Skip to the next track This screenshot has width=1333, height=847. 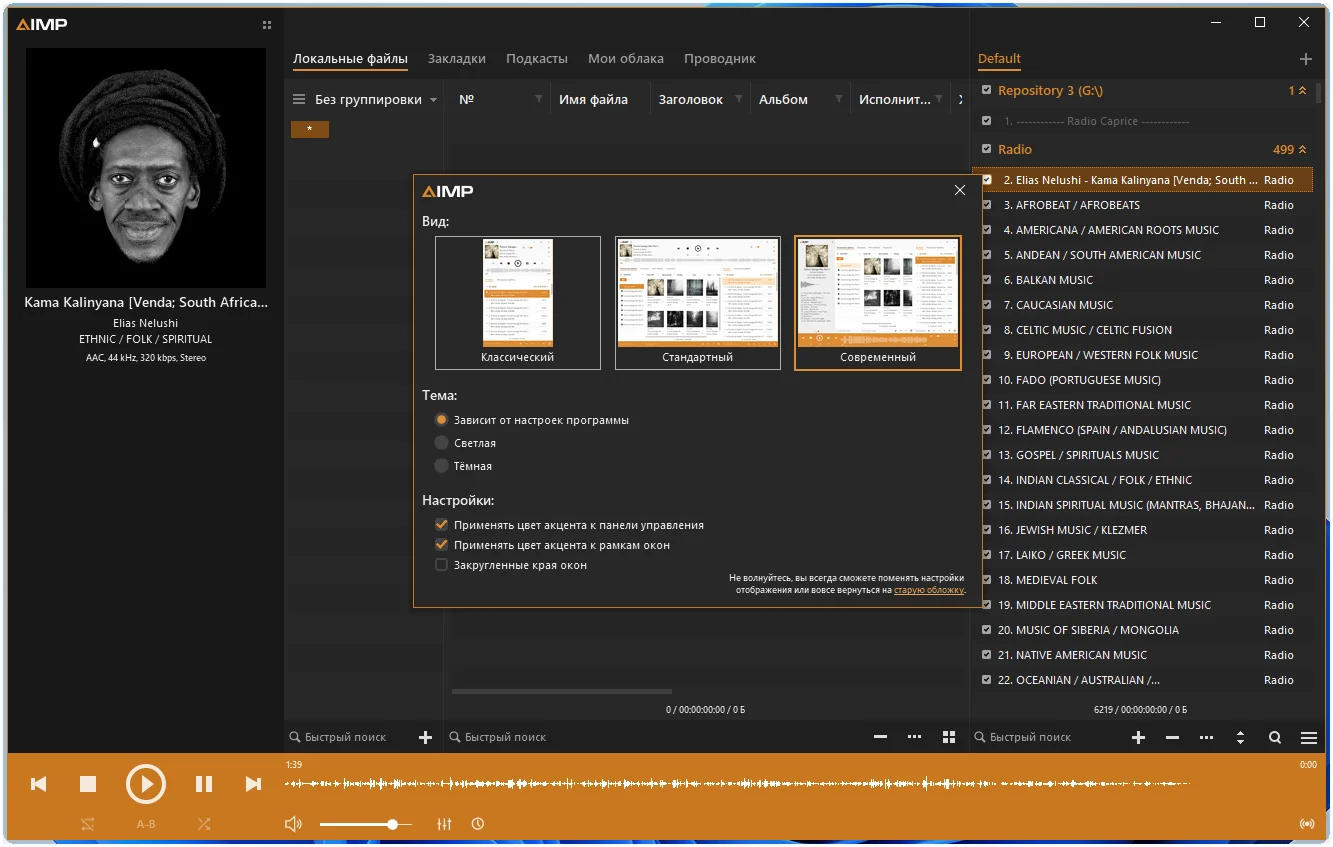[253, 784]
